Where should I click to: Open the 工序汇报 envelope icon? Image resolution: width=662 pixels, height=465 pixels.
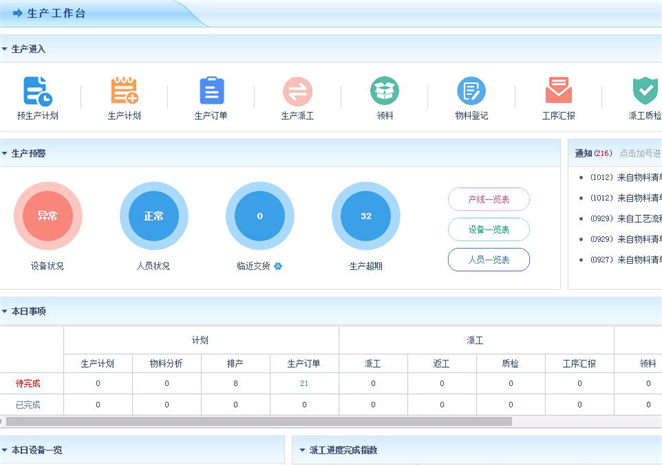tap(558, 91)
